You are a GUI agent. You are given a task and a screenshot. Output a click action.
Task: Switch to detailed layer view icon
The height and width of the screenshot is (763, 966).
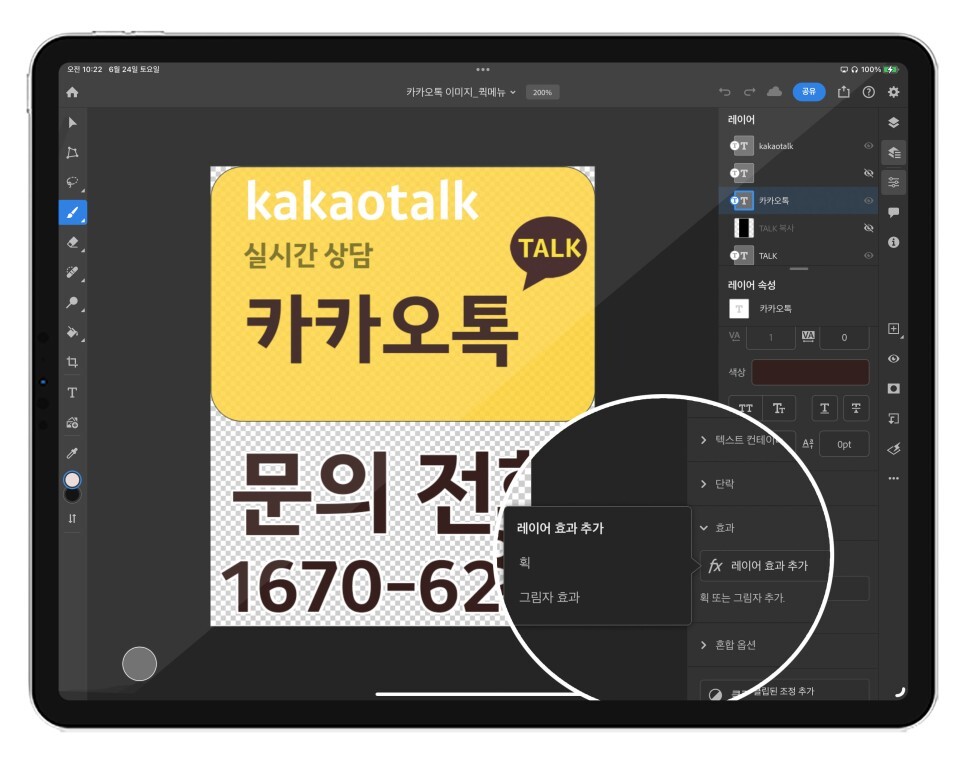point(893,152)
